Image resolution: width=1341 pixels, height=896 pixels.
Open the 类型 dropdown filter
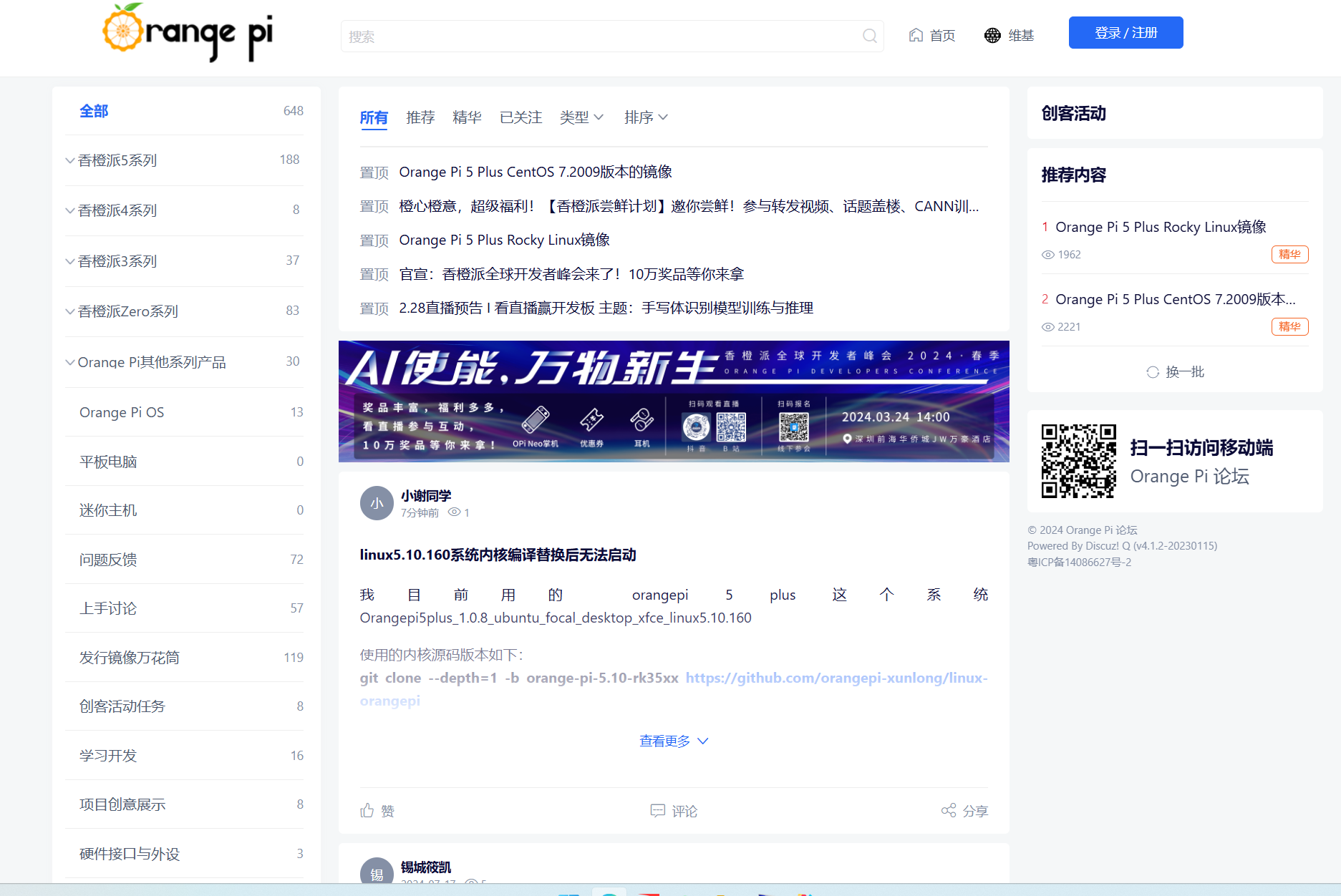581,117
